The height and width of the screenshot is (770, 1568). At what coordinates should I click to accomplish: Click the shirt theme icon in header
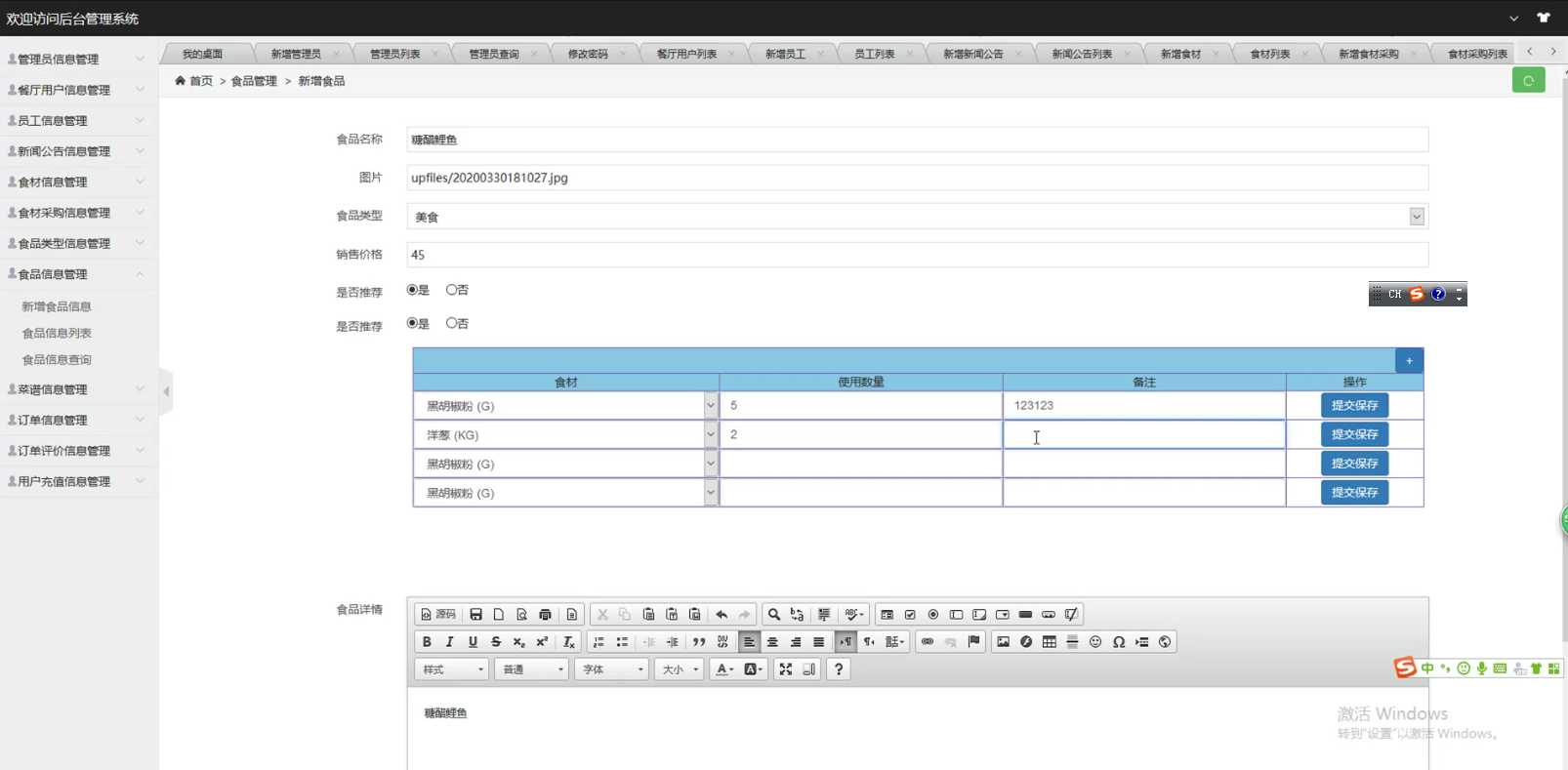tap(1544, 18)
